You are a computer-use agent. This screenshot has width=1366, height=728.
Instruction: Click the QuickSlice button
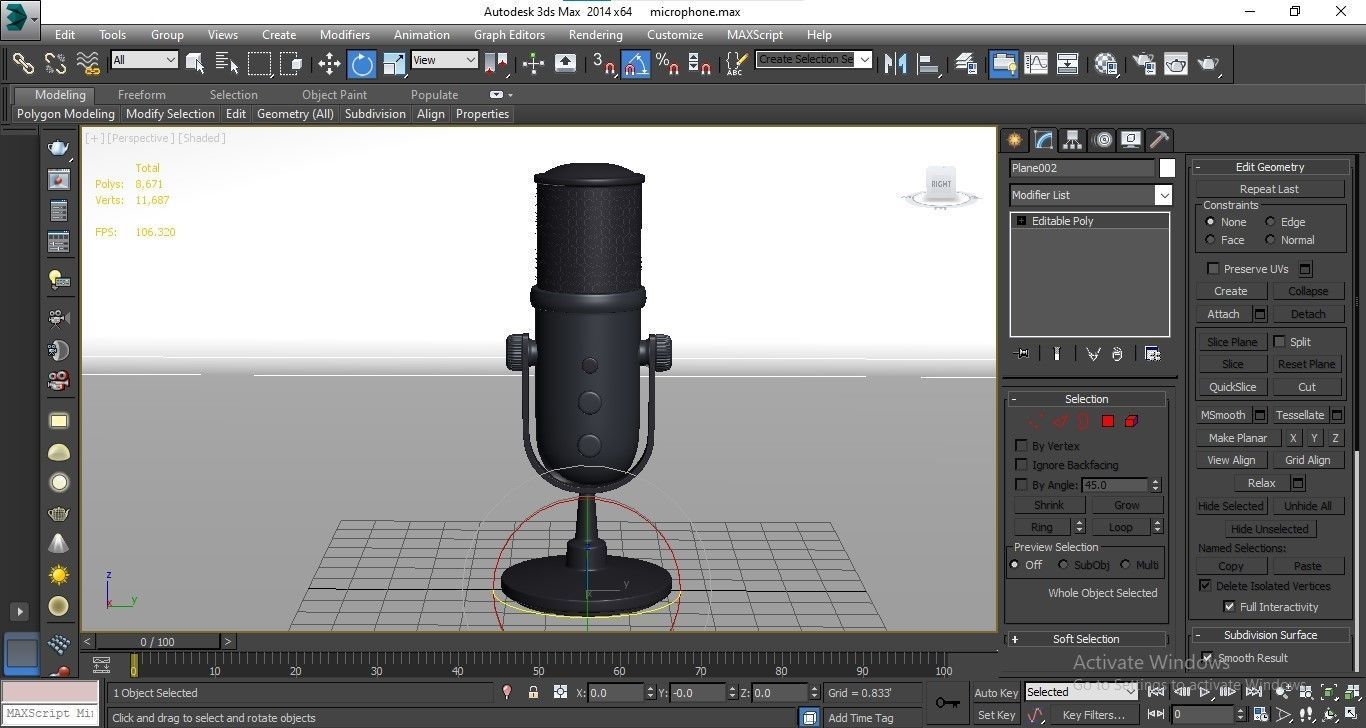(1232, 387)
